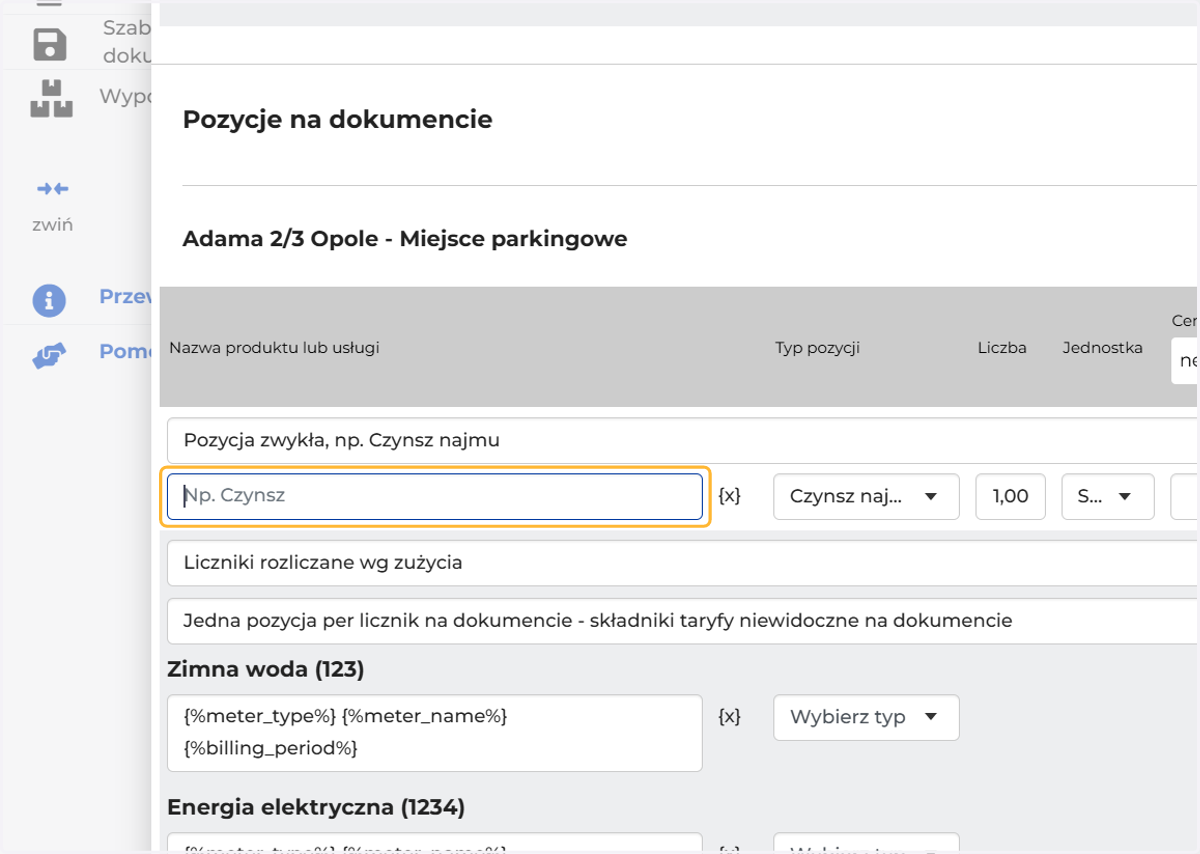Screen dimensions: 1200x854
Task: Click the Typ pozycji column header
Action: pyautogui.click(x=818, y=348)
